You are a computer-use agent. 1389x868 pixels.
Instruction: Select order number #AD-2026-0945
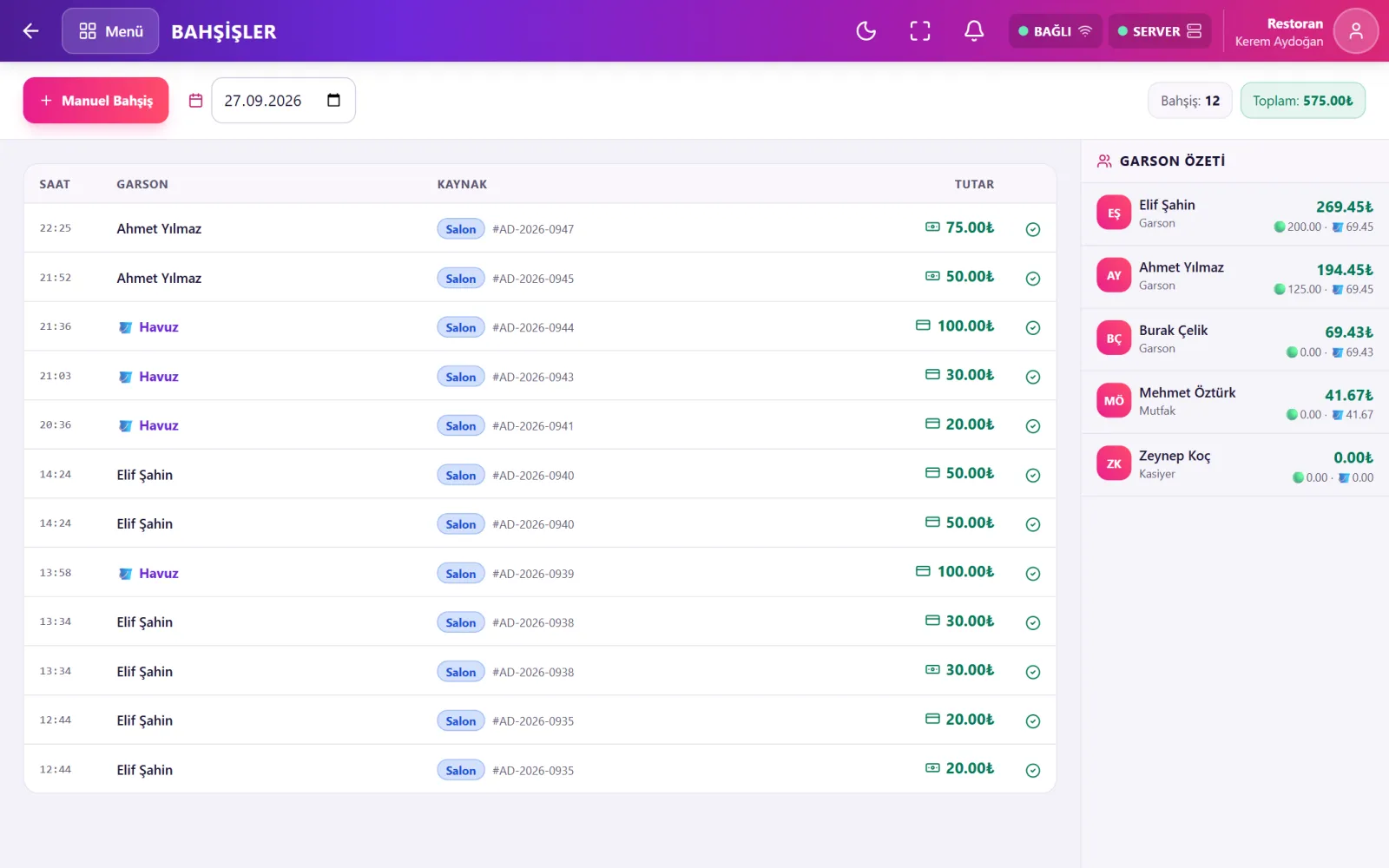coord(533,279)
